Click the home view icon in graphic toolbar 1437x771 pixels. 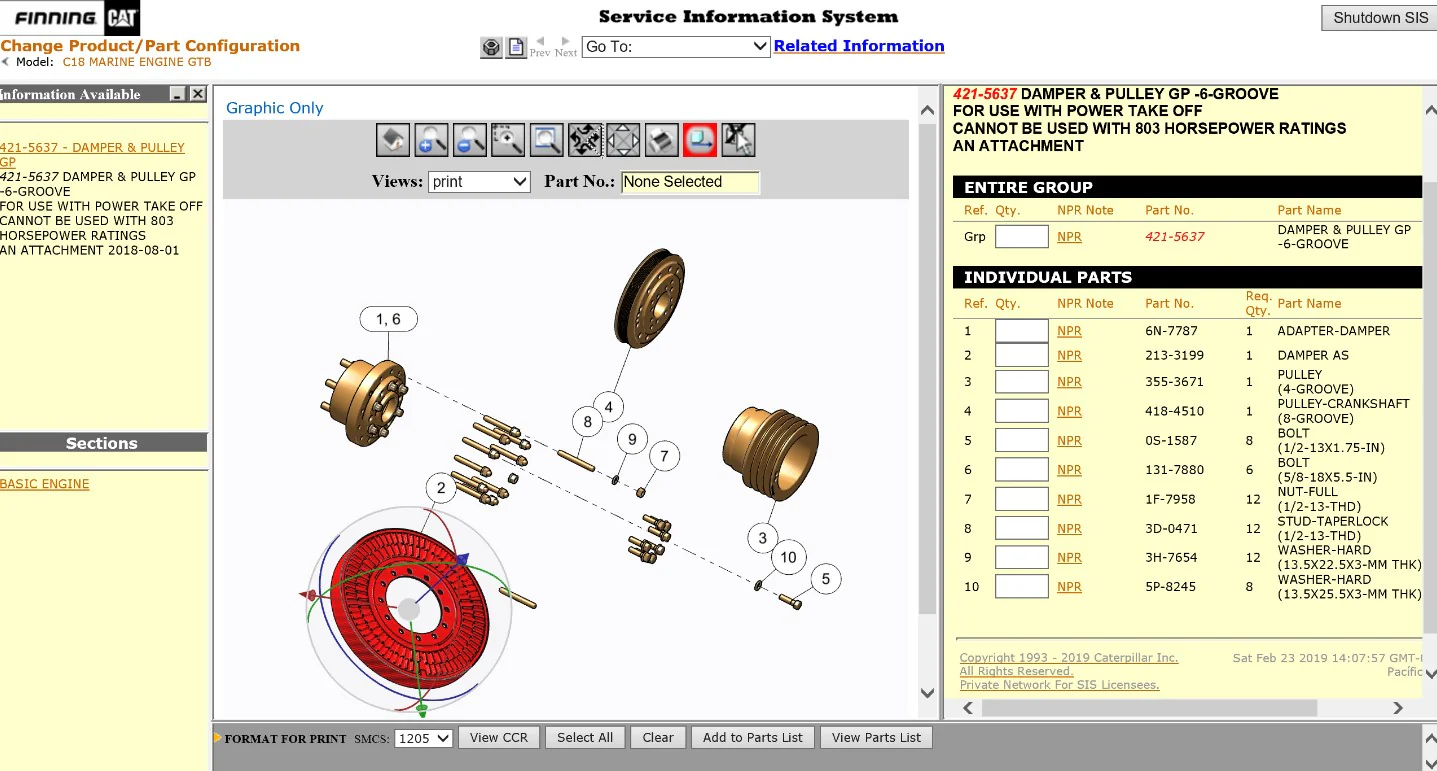[393, 140]
